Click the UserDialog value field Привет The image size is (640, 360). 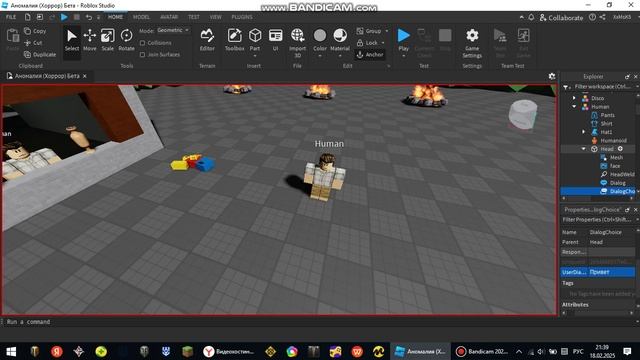pyautogui.click(x=611, y=272)
